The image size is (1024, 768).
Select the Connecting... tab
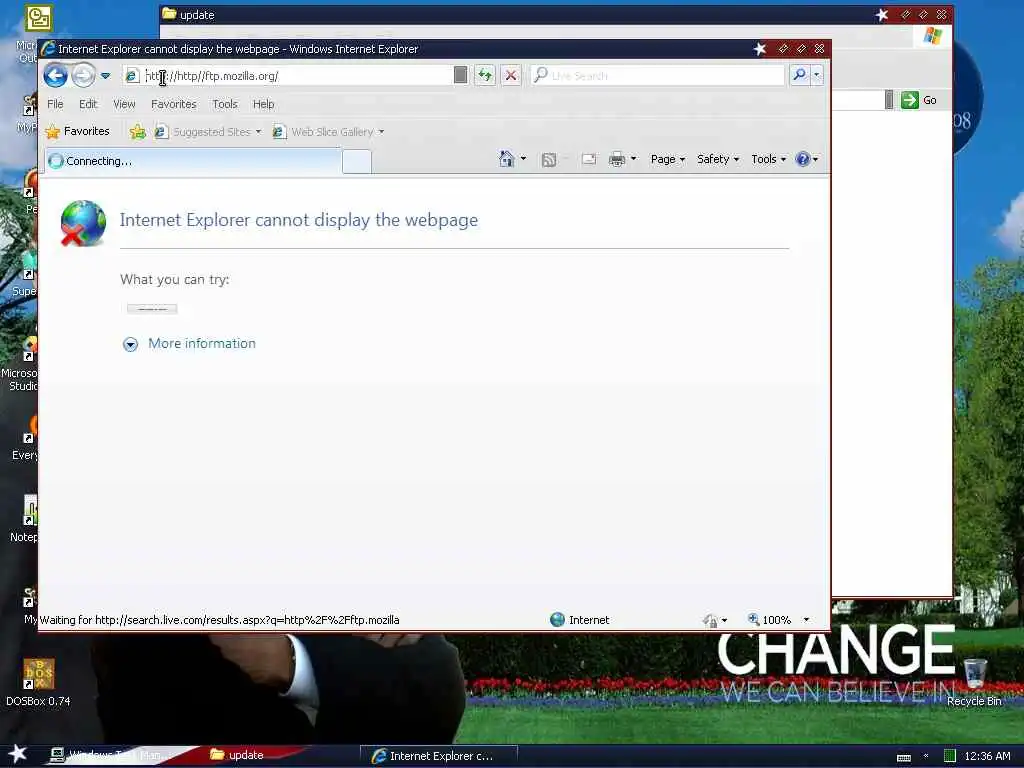point(193,161)
